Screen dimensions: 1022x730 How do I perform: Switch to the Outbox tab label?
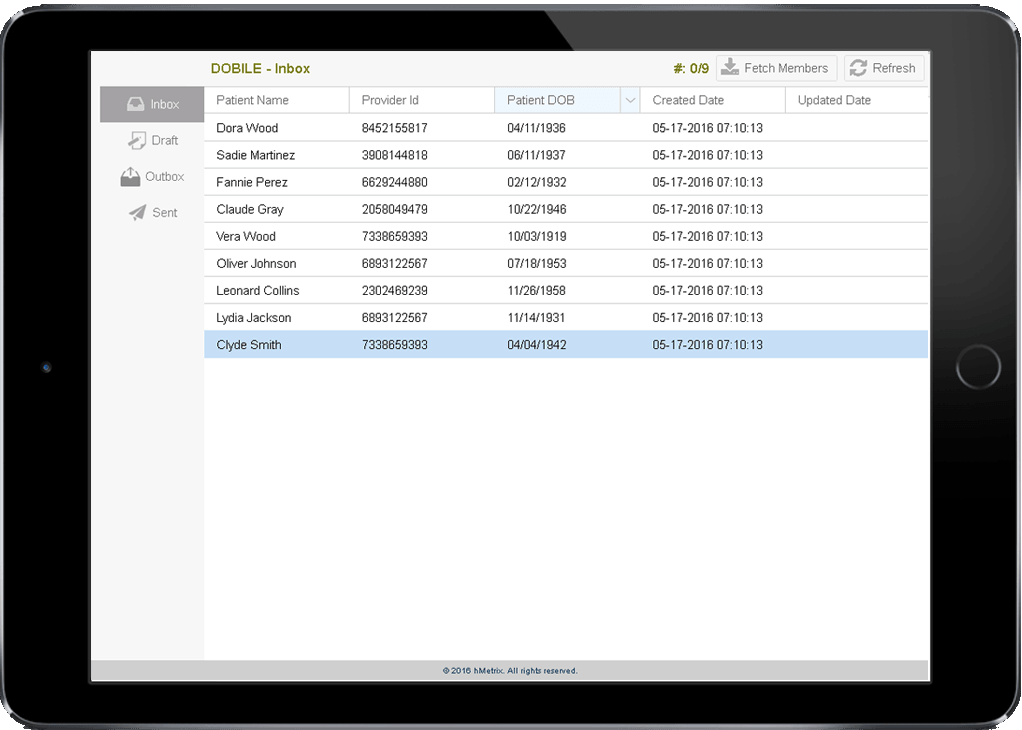pyautogui.click(x=165, y=177)
